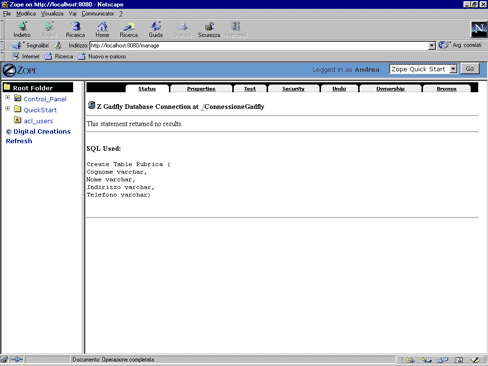The width and height of the screenshot is (488, 366).
Task: Click the online/offline connection icon in status bar
Action: [x=17, y=360]
